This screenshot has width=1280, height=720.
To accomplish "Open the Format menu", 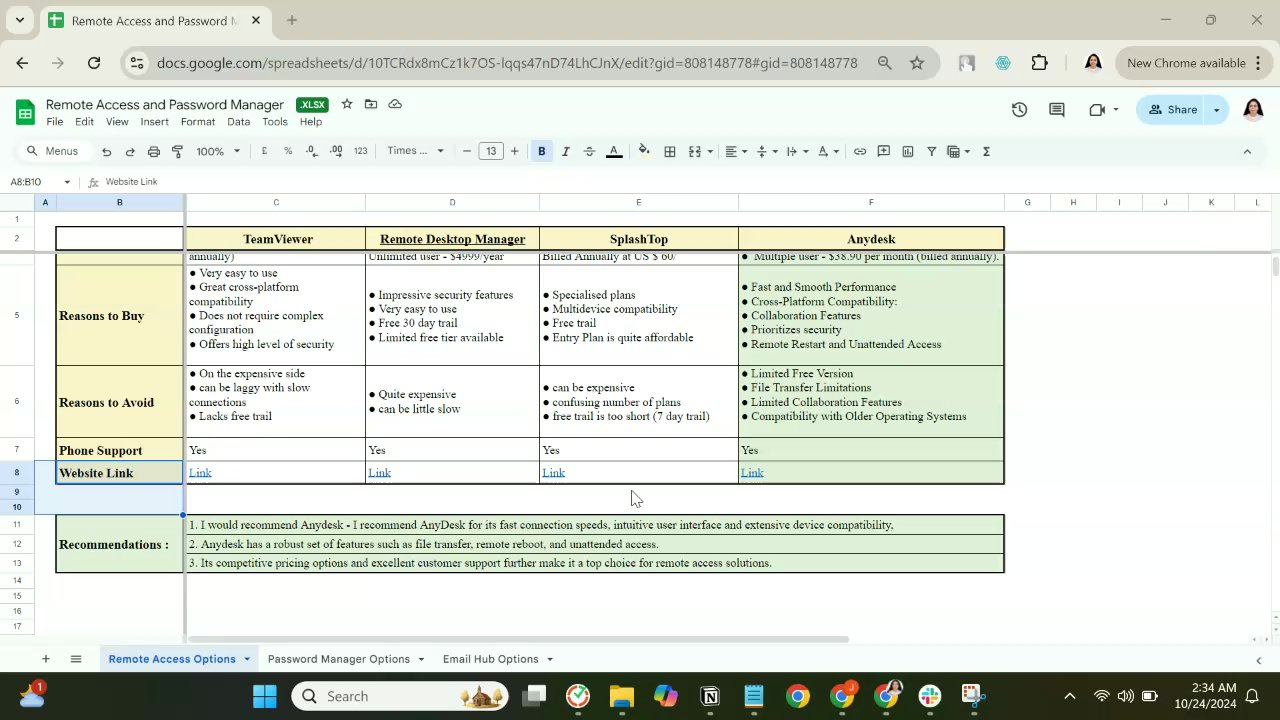I will (x=198, y=122).
